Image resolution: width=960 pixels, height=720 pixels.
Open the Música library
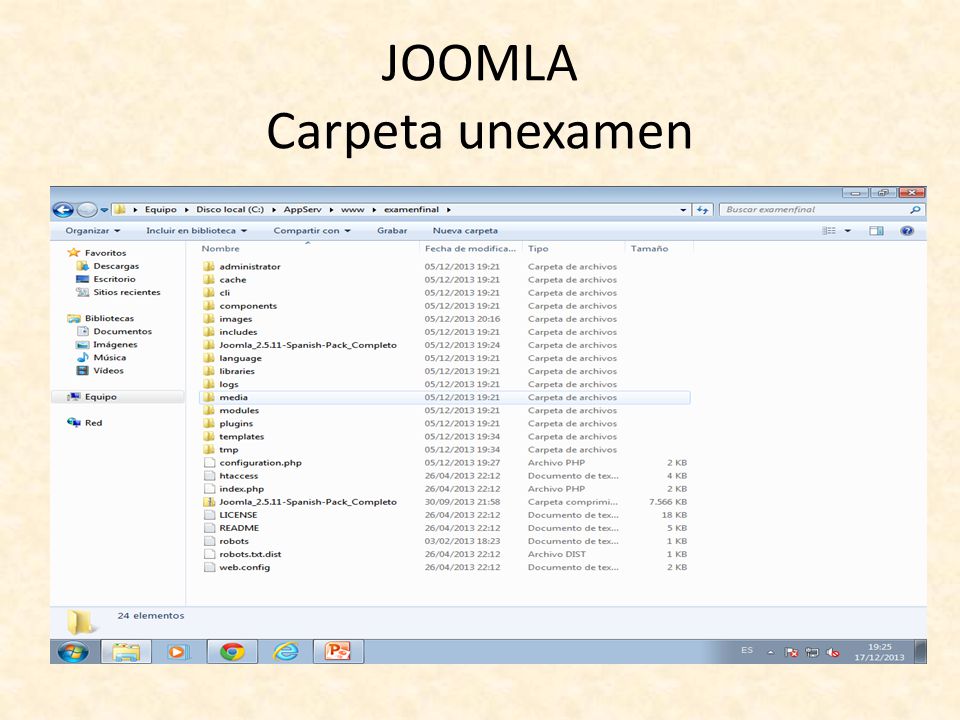click(110, 358)
